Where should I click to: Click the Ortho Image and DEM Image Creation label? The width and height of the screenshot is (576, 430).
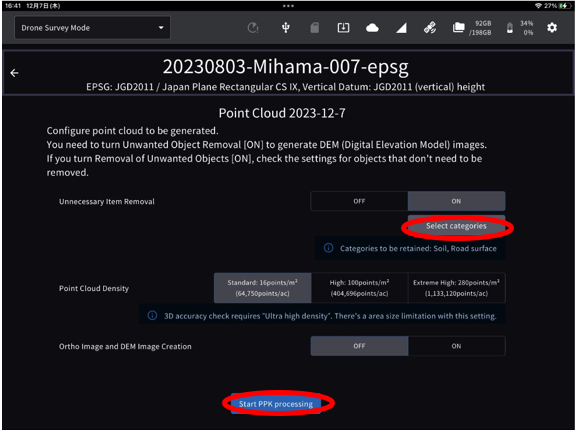(x=125, y=346)
